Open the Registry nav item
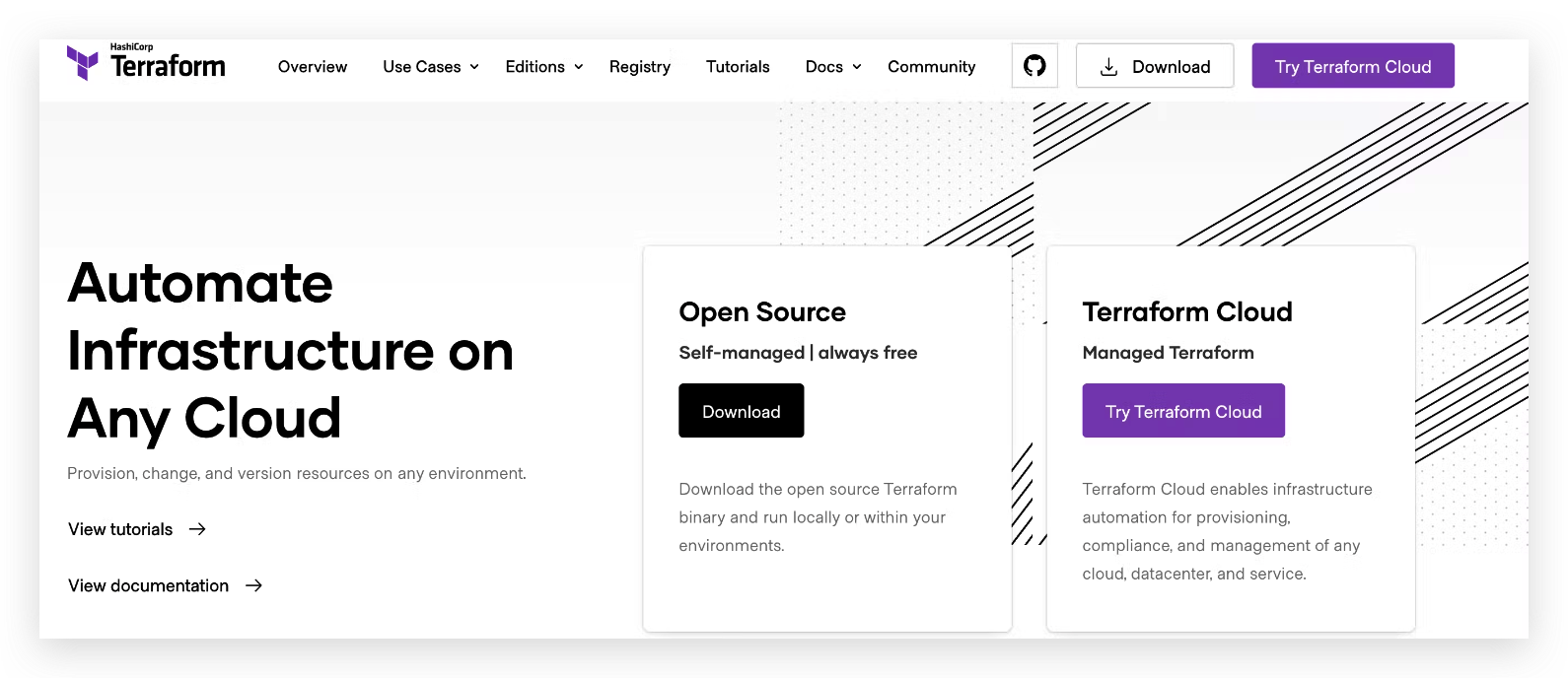The image size is (1568, 678). tap(639, 67)
